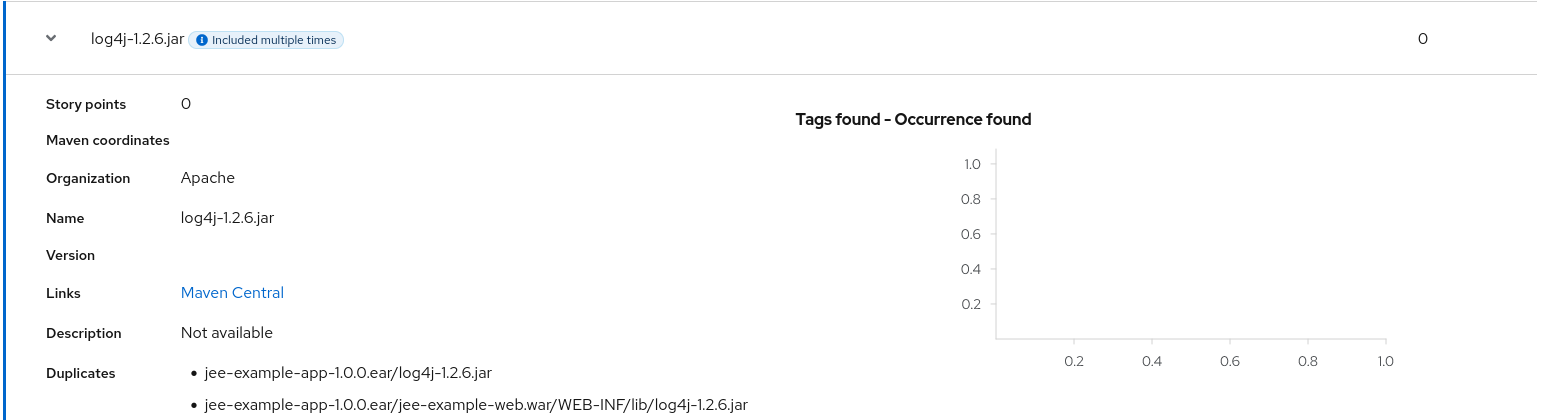Click the Description label
Viewport: 1558px width, 420px height.
click(84, 333)
